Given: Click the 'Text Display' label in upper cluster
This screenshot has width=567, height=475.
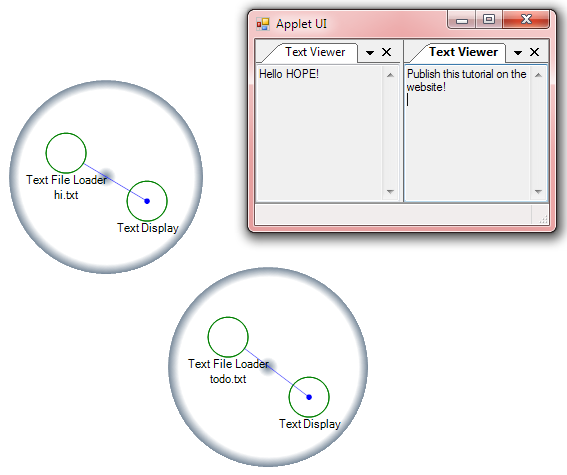Looking at the screenshot, I should pos(148,228).
